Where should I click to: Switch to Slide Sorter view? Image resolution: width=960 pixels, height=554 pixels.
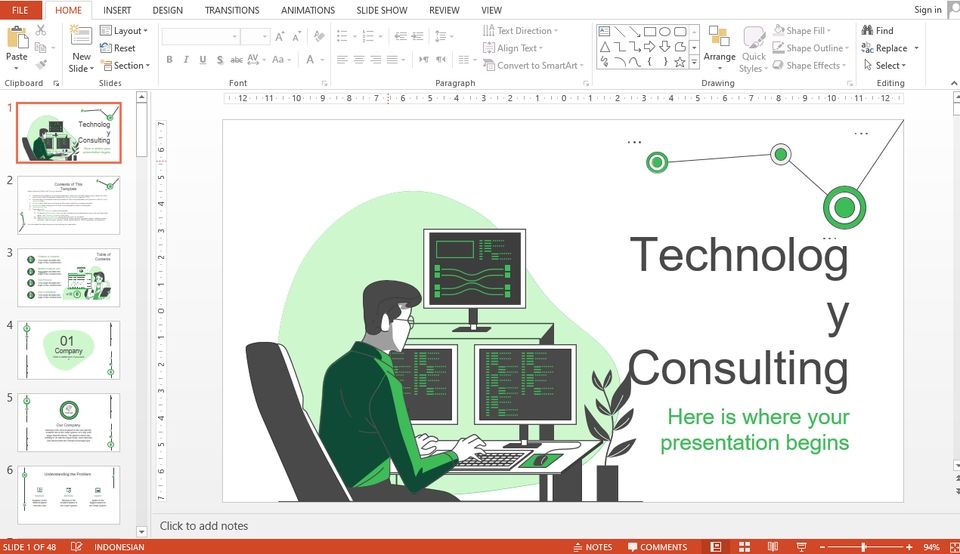pyautogui.click(x=744, y=547)
